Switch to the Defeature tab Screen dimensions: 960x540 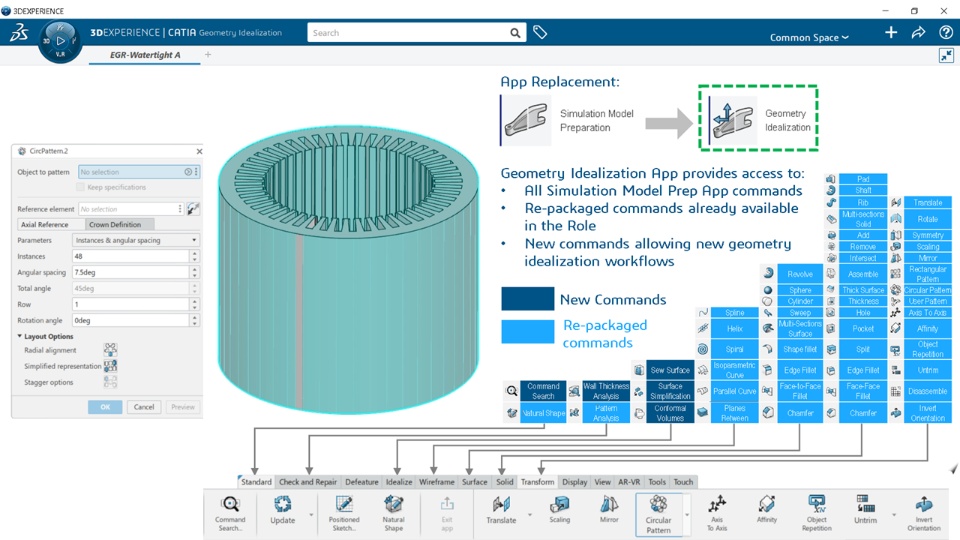coord(362,482)
